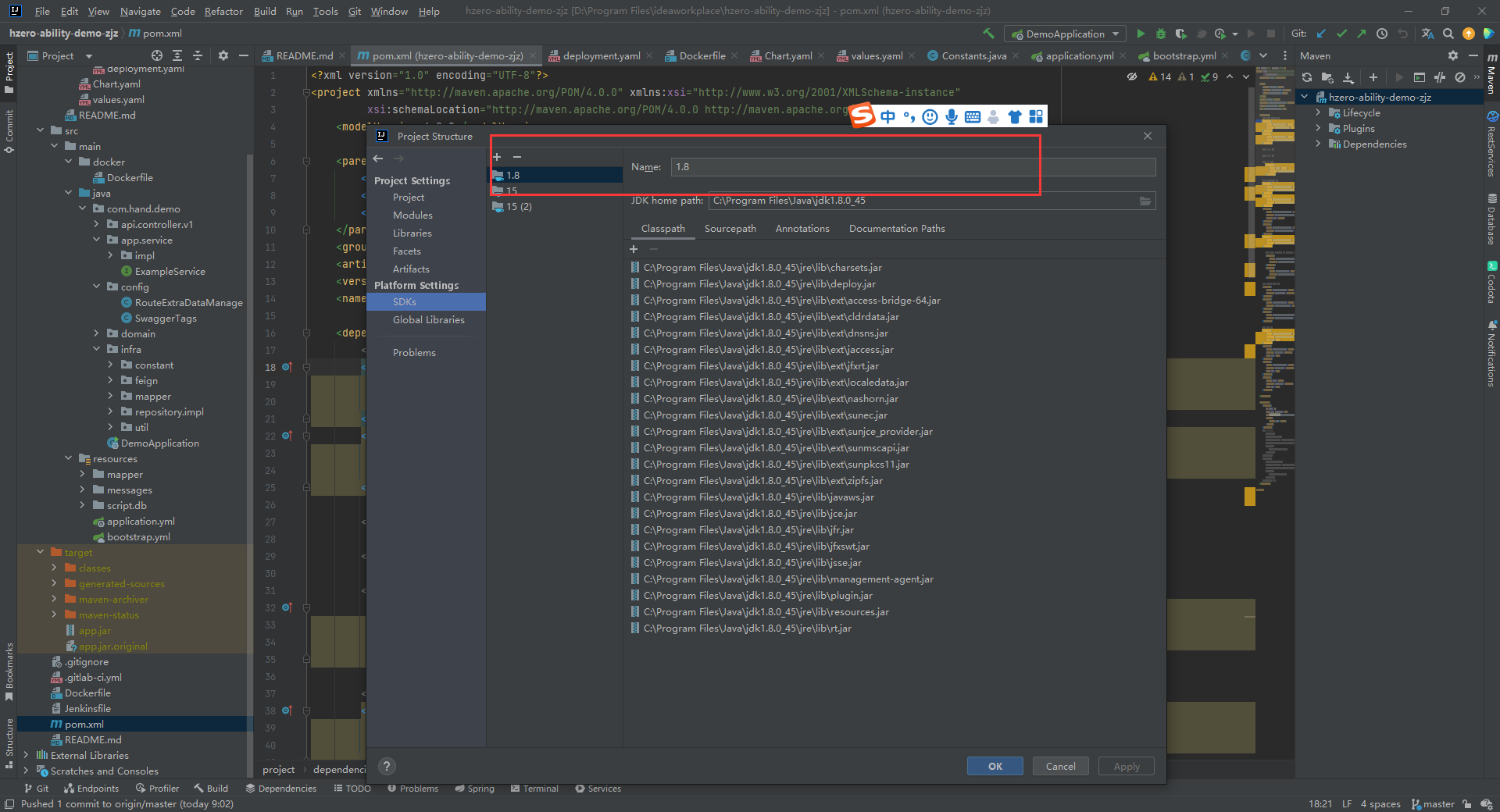Viewport: 1500px width, 812px height.
Task: Run with Coverage shield icon
Action: click(1181, 34)
